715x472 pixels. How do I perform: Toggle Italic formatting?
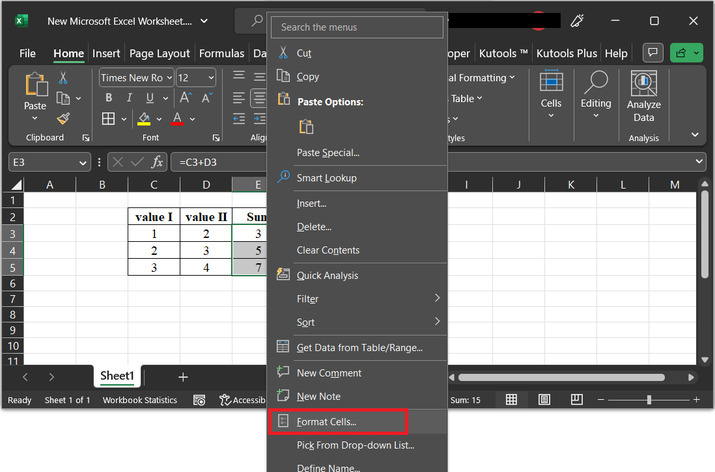(129, 98)
